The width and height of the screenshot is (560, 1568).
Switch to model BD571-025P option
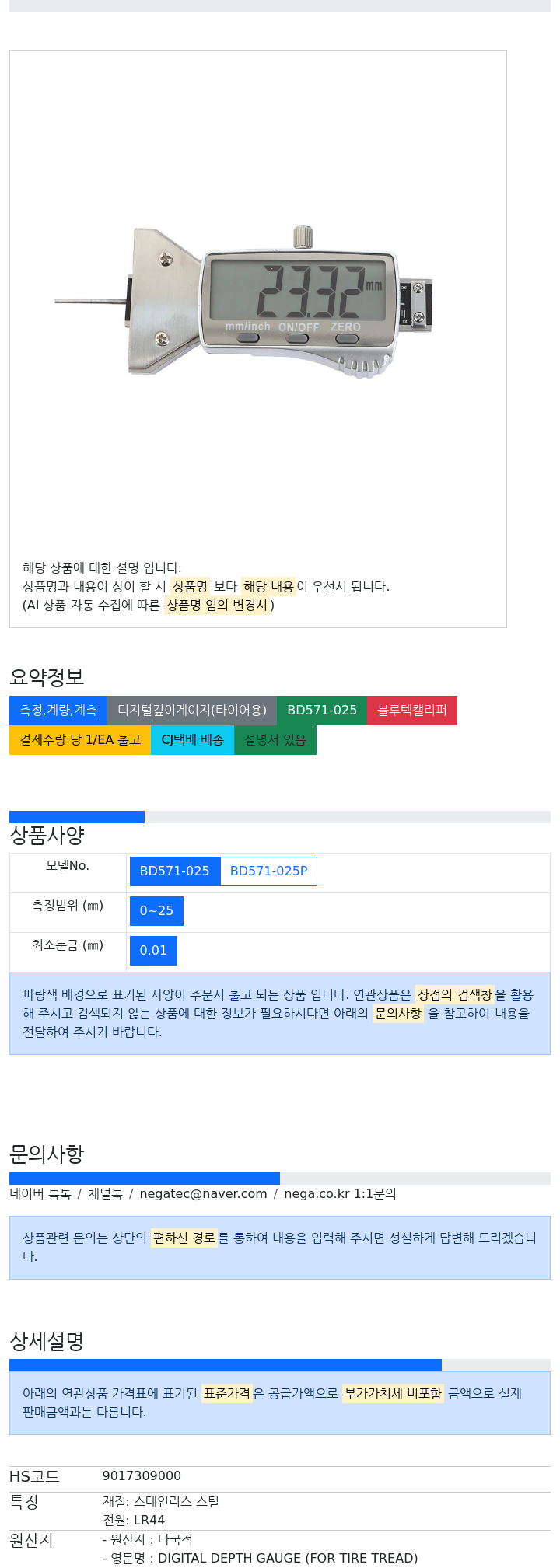[x=268, y=871]
